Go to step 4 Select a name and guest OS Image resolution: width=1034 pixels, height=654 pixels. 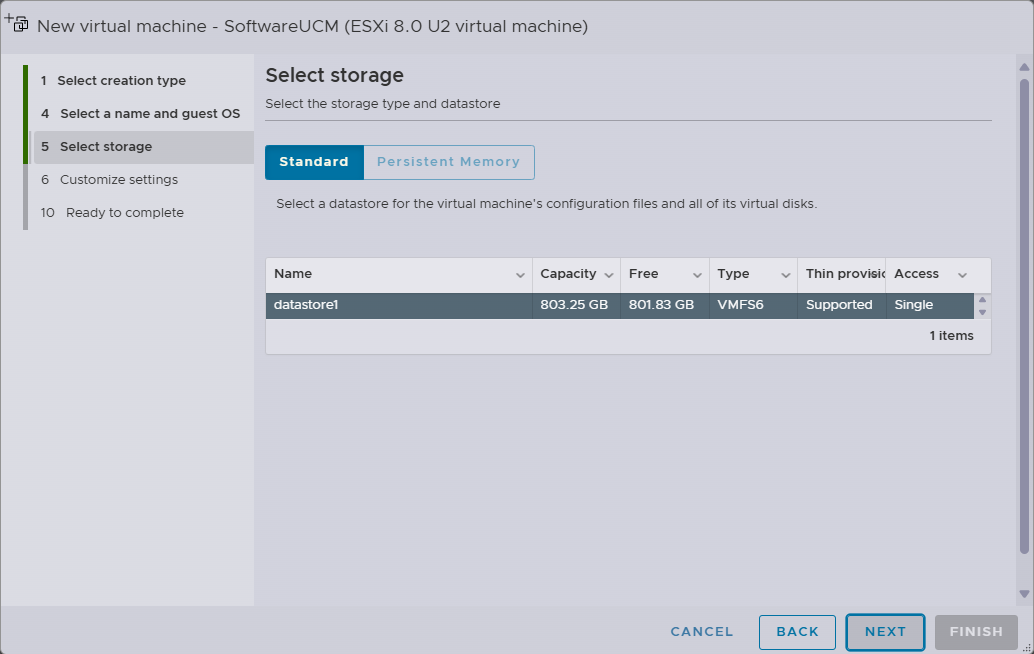coord(140,113)
